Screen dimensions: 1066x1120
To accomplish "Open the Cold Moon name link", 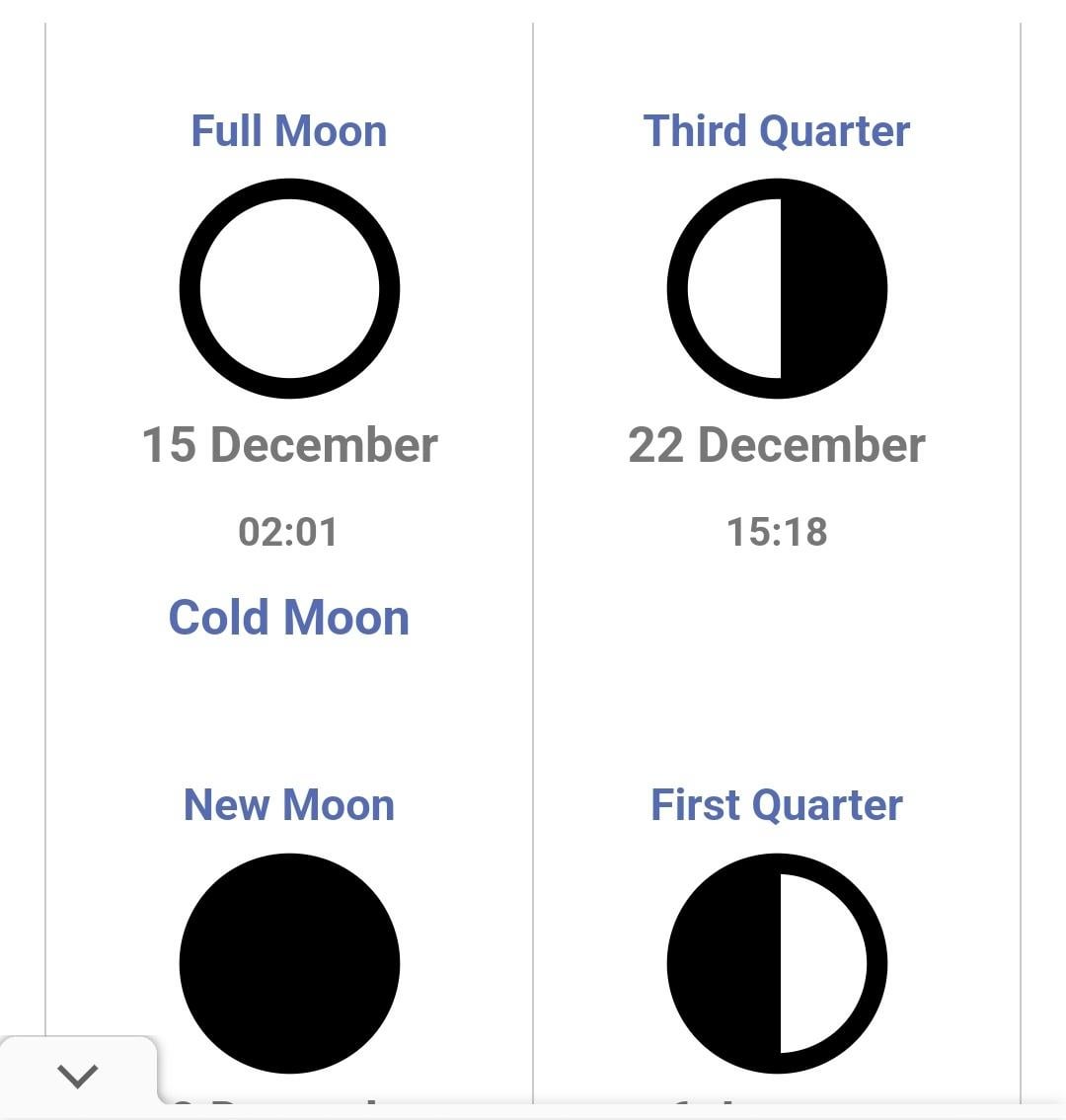I will (x=289, y=619).
